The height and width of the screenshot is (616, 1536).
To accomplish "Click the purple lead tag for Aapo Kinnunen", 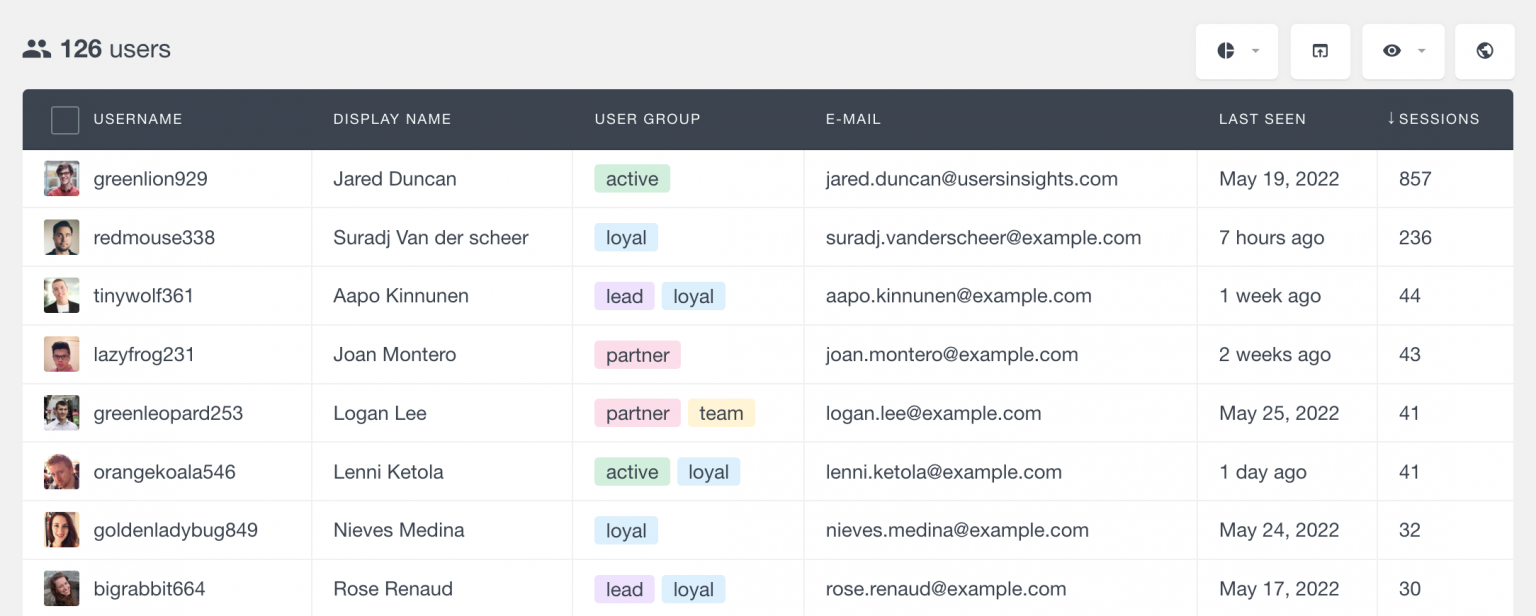I will point(624,296).
